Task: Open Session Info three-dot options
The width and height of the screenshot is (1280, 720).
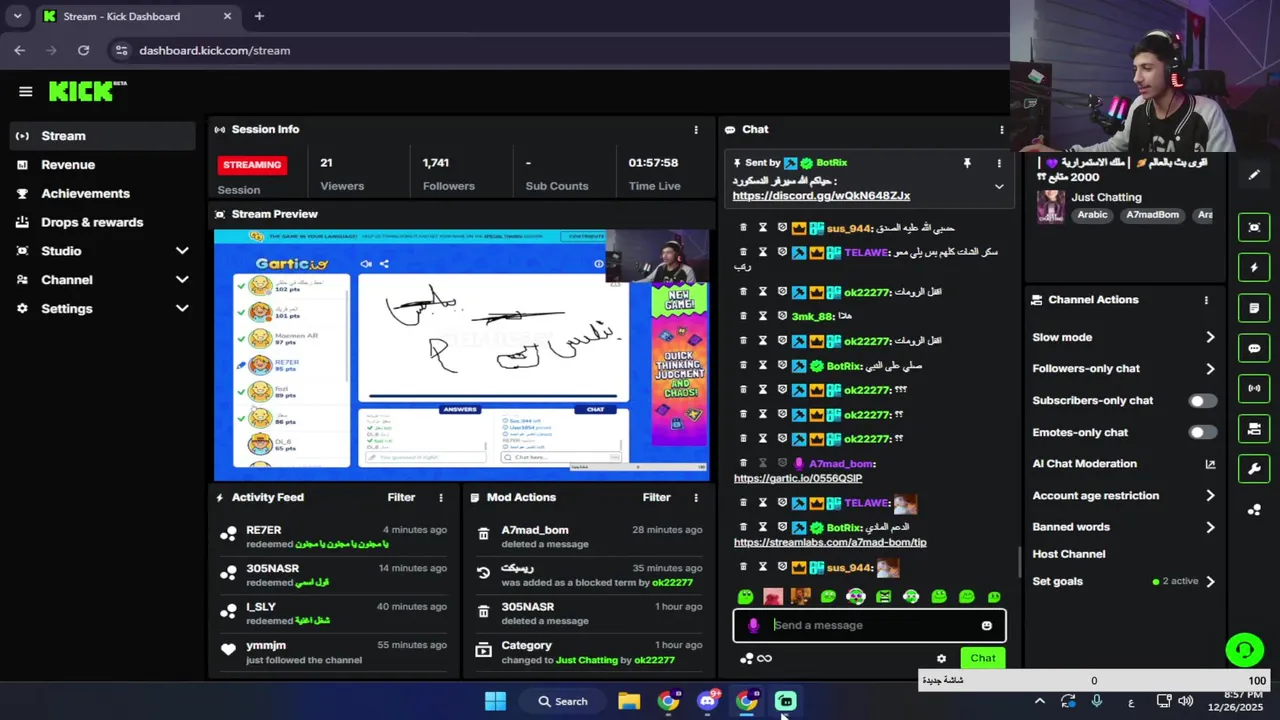Action: 696,130
